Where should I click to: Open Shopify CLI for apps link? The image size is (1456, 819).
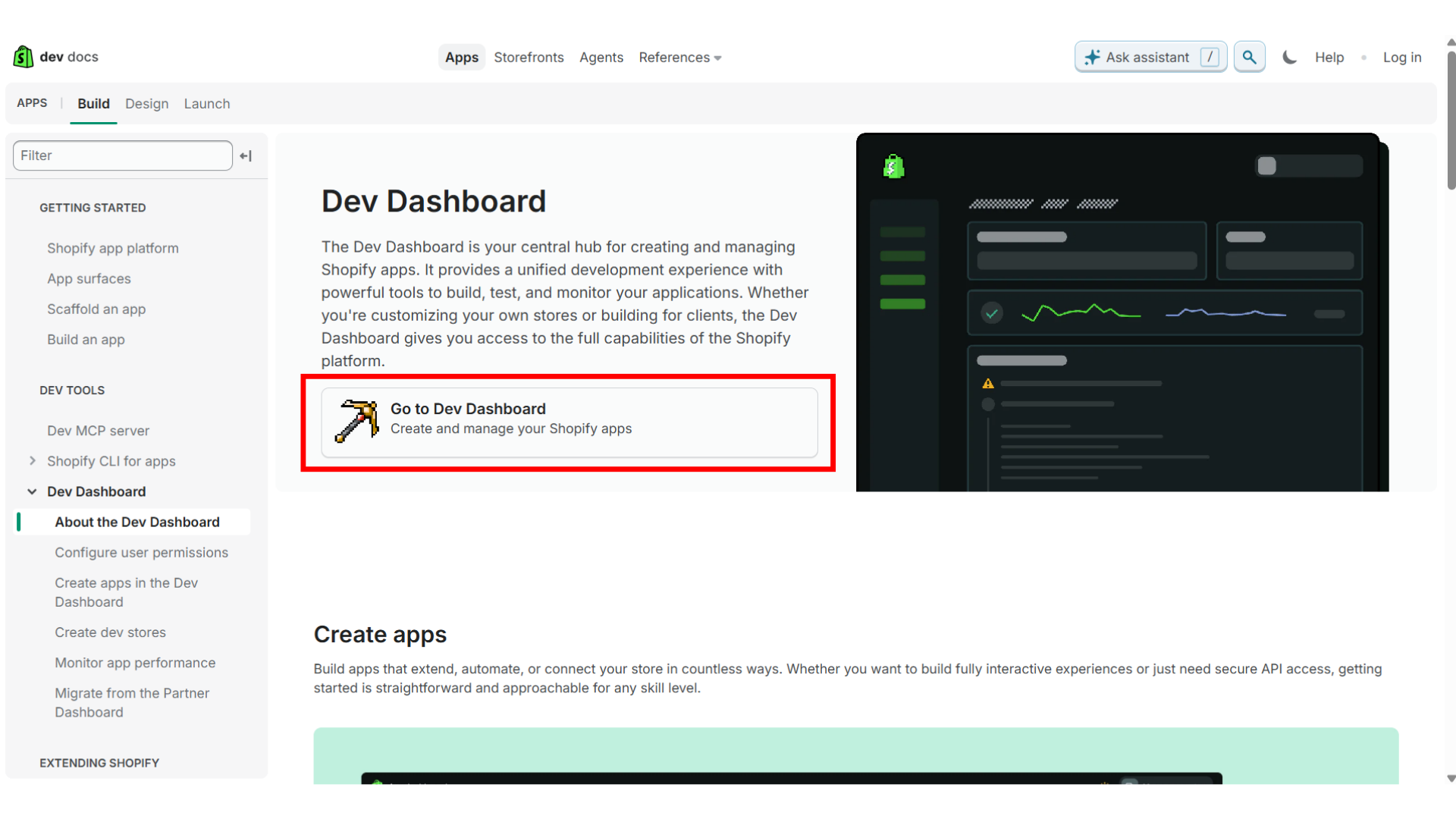(x=111, y=461)
